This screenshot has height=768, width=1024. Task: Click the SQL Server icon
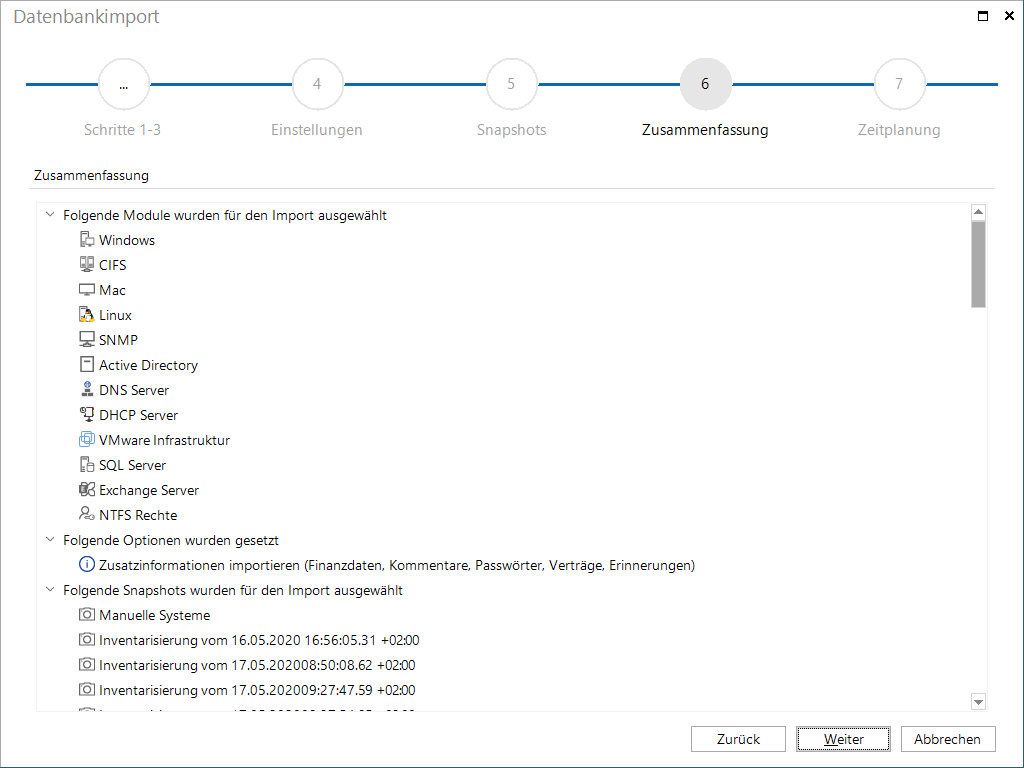point(87,464)
